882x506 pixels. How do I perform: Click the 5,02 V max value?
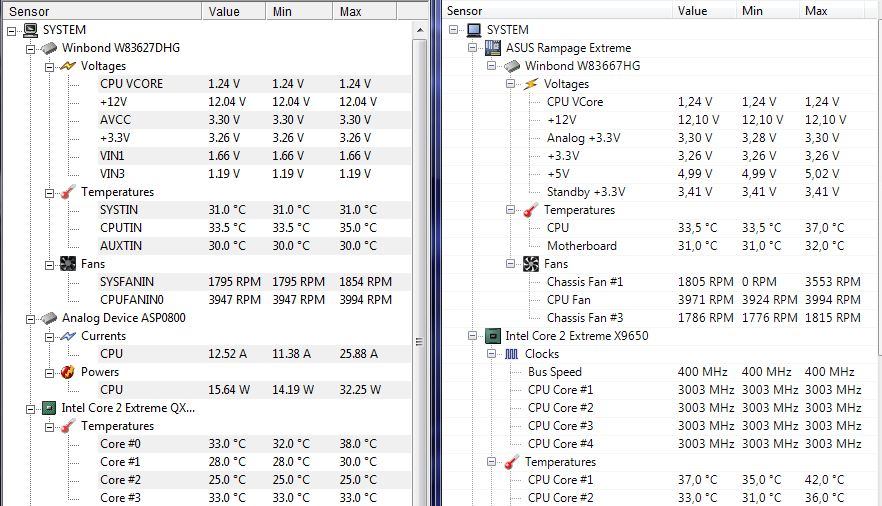(x=822, y=174)
